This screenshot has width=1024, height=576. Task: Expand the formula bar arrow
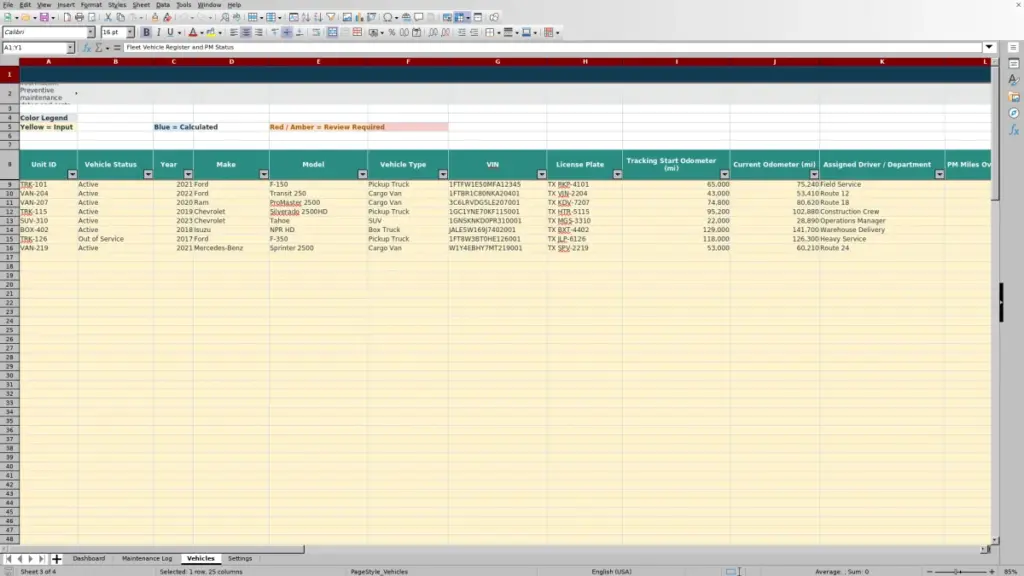989,47
